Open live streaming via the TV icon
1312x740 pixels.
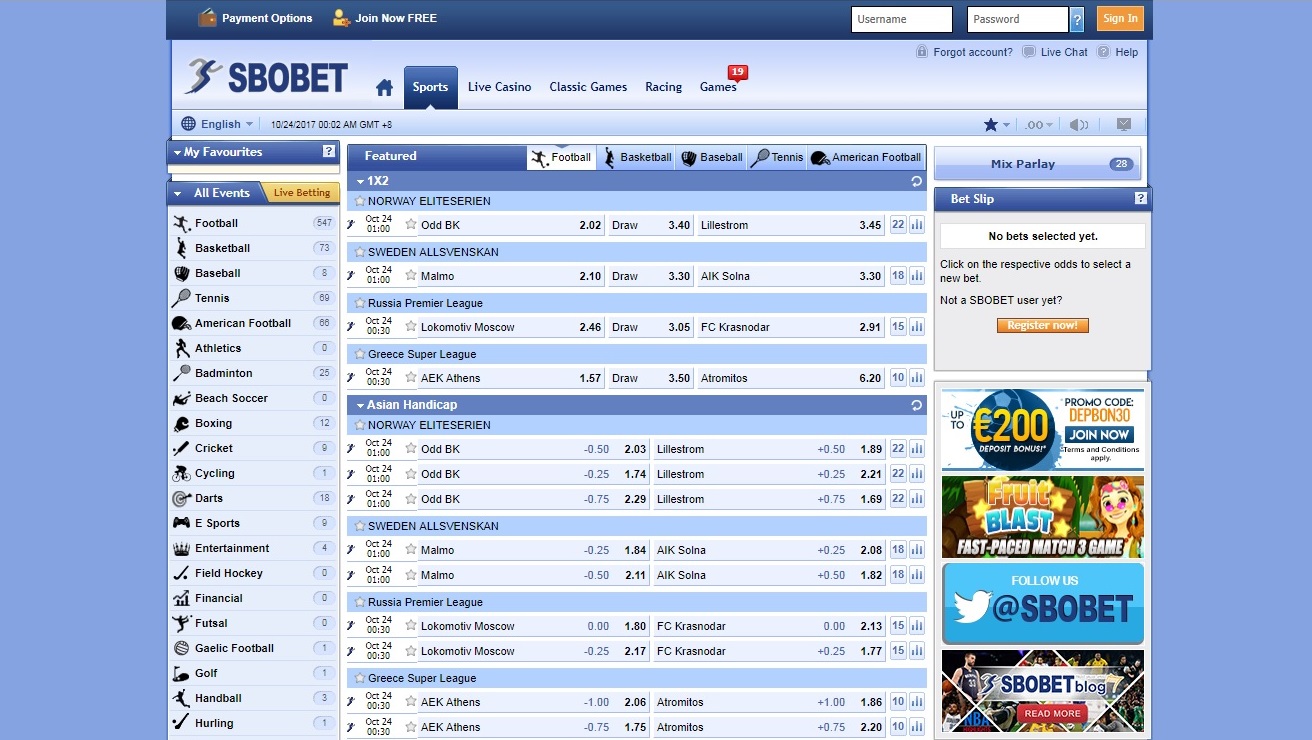[x=1124, y=123]
